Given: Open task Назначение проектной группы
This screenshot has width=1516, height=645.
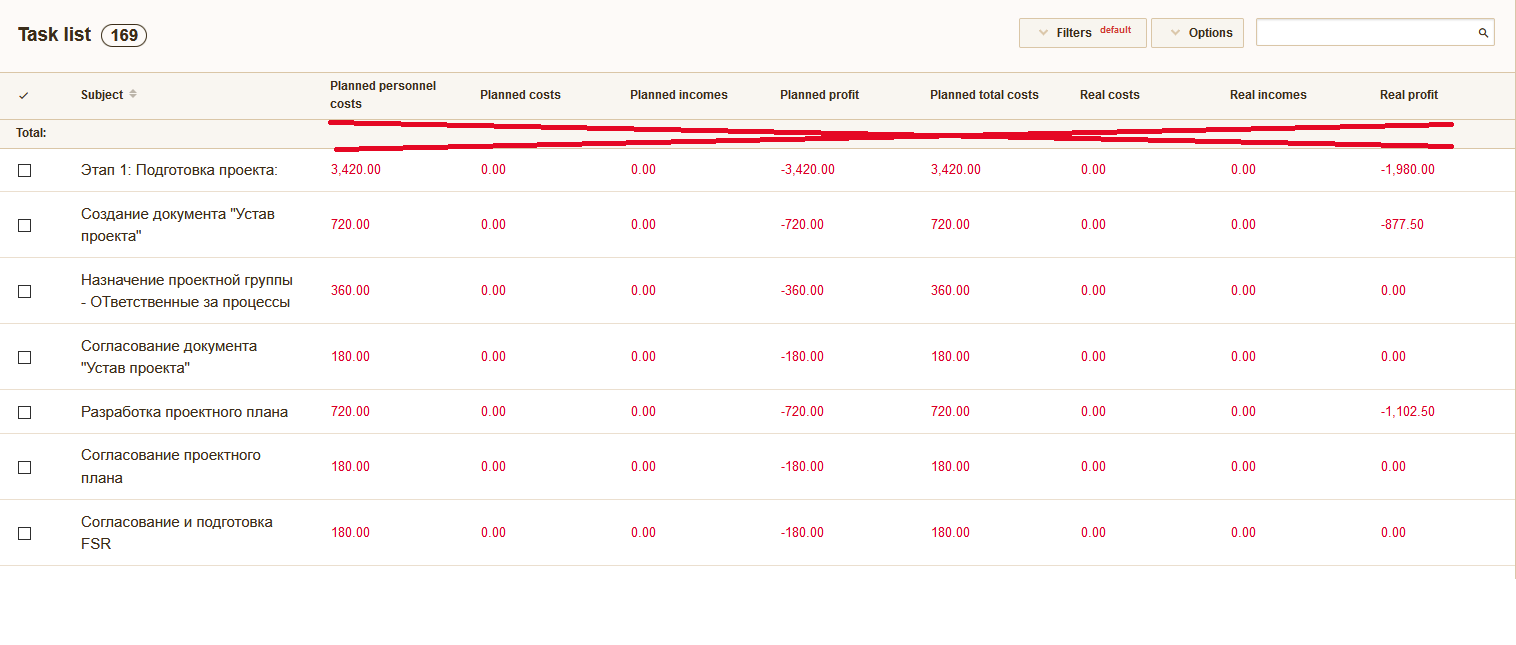Looking at the screenshot, I should click(x=187, y=291).
